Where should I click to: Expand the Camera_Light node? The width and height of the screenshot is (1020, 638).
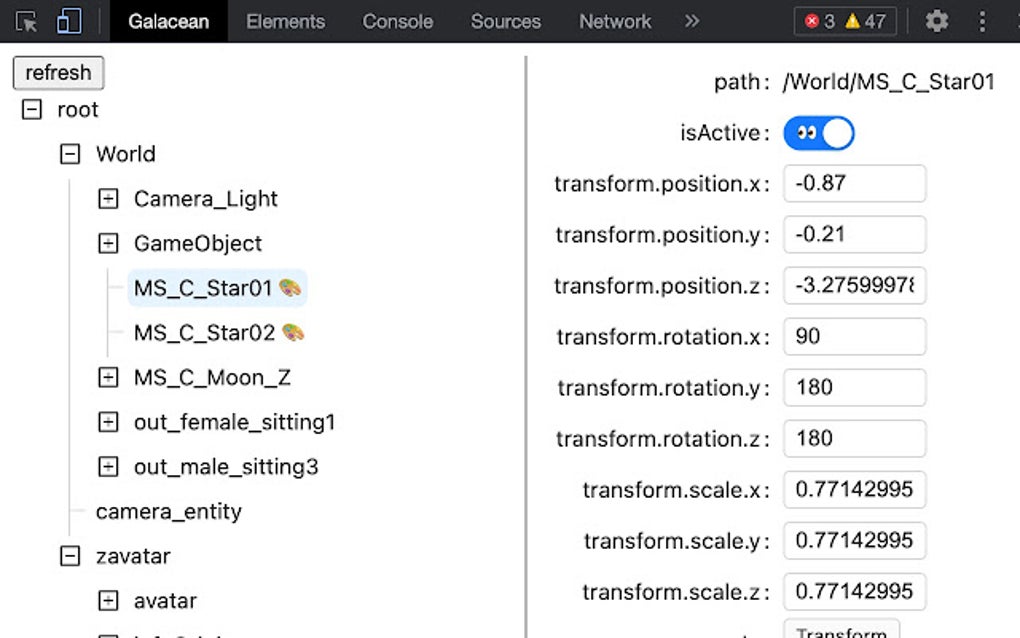coord(108,199)
